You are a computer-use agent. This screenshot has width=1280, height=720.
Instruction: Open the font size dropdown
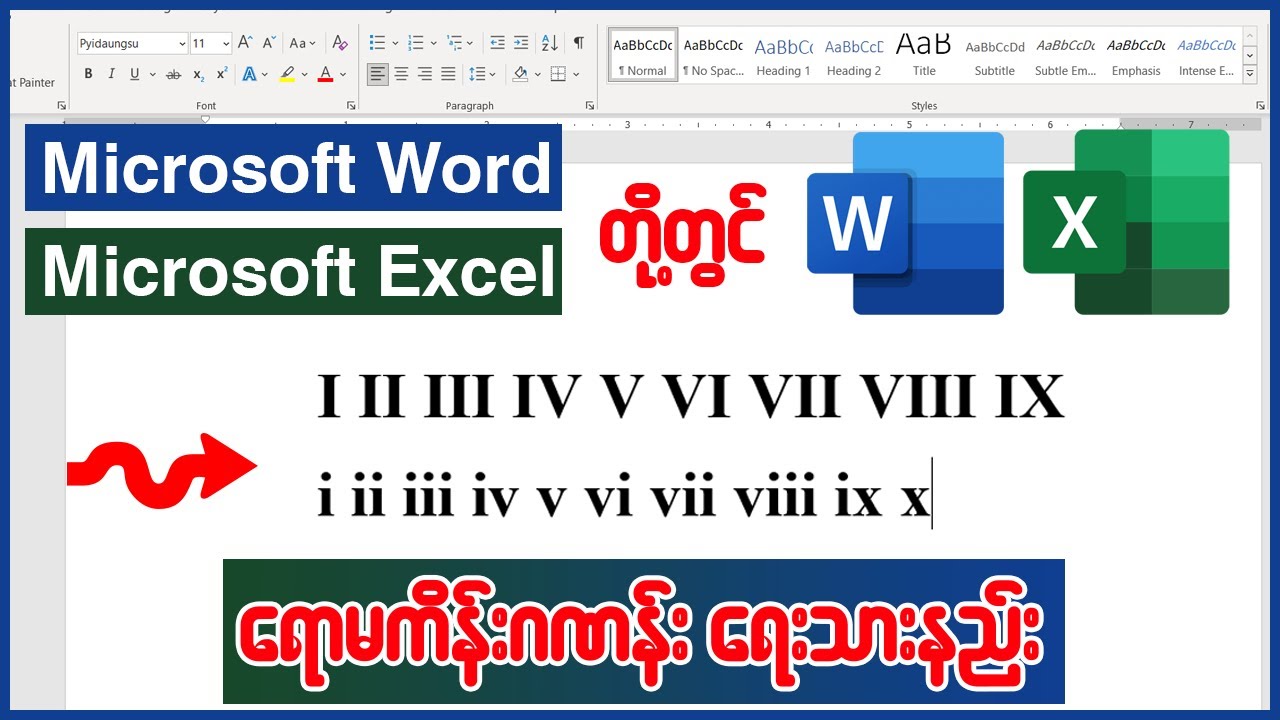226,43
